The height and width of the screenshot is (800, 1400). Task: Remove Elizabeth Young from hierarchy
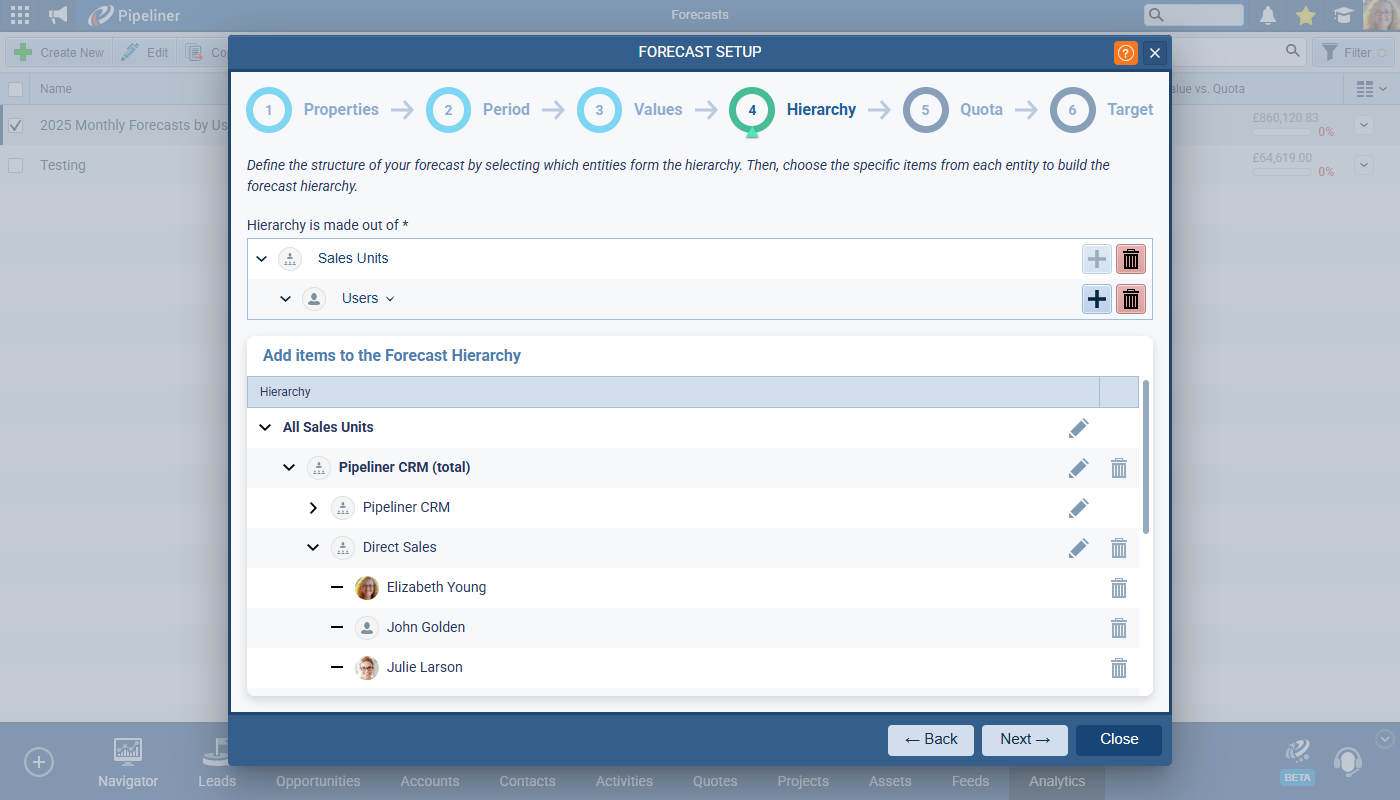1119,588
